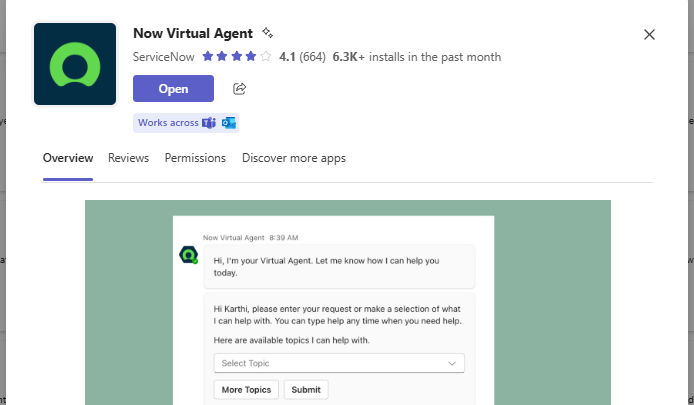Screen dimensions: 694x405
Task: Click the Now Virtual Agent app logo
Action: (x=75, y=64)
